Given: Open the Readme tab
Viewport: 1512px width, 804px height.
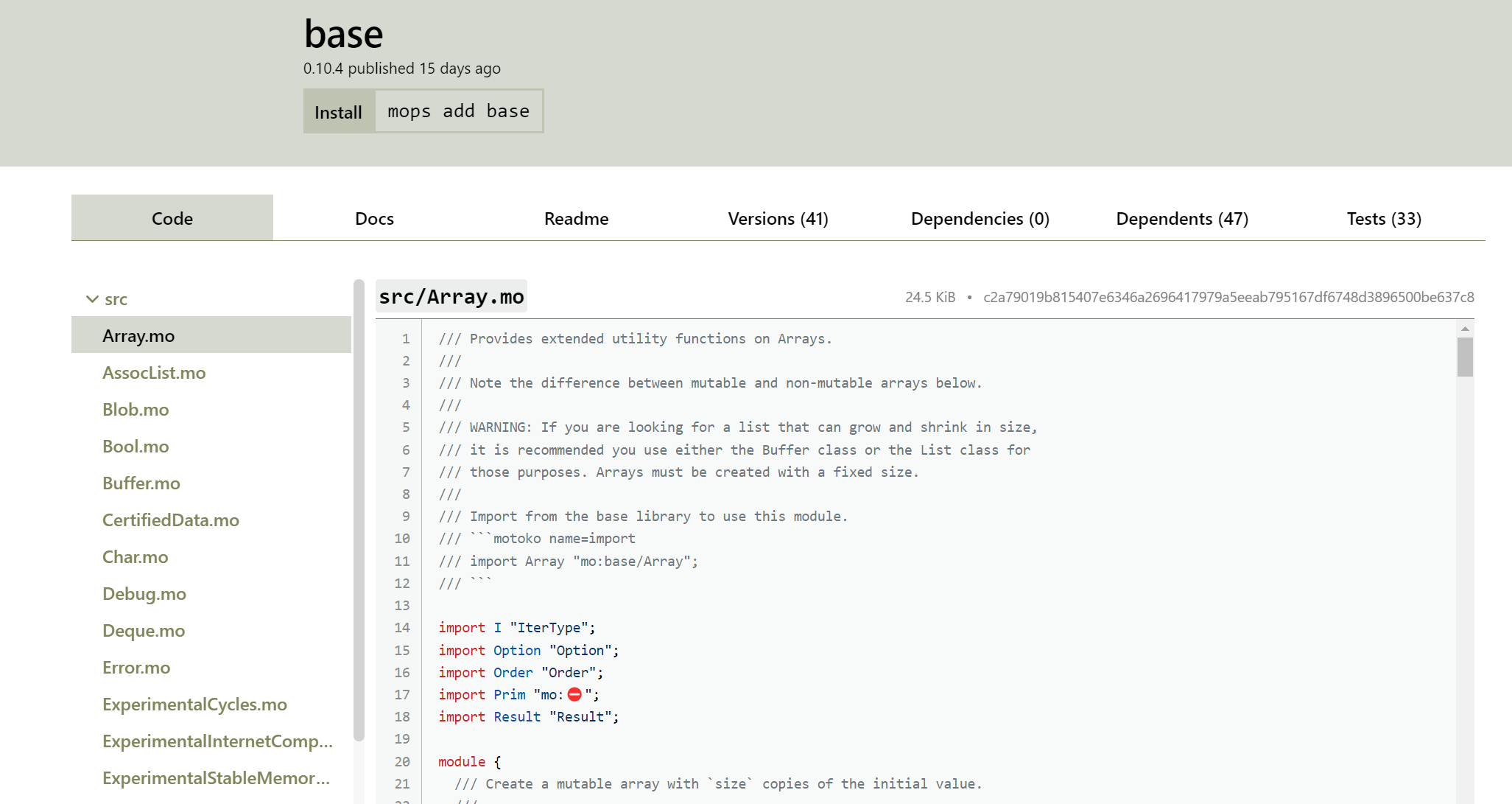Looking at the screenshot, I should pos(576,219).
